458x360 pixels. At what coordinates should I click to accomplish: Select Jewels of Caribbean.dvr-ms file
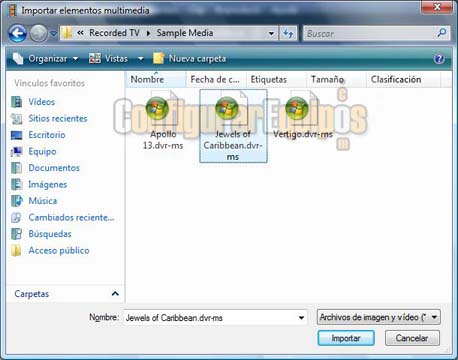233,126
